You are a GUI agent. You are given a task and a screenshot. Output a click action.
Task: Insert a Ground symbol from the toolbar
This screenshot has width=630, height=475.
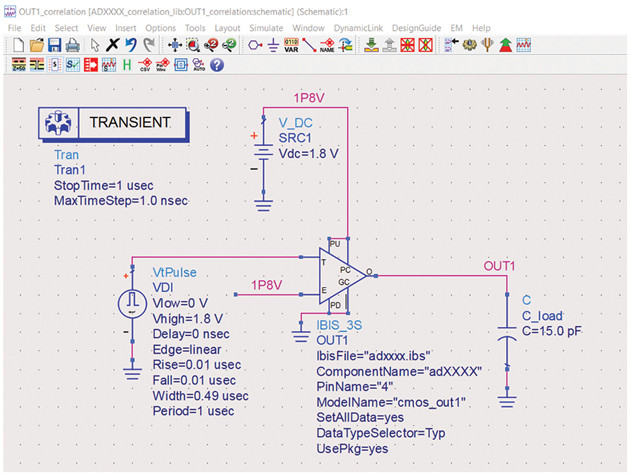click(x=273, y=45)
